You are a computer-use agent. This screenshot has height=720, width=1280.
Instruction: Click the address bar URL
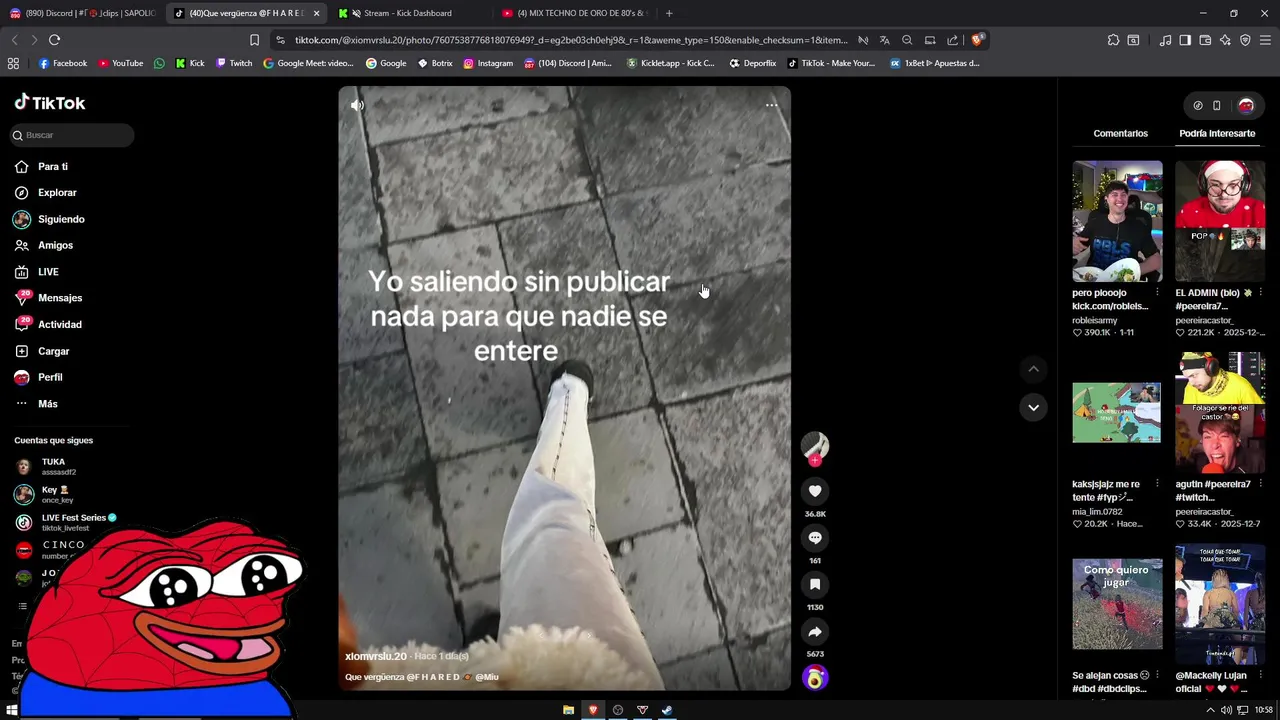571,40
